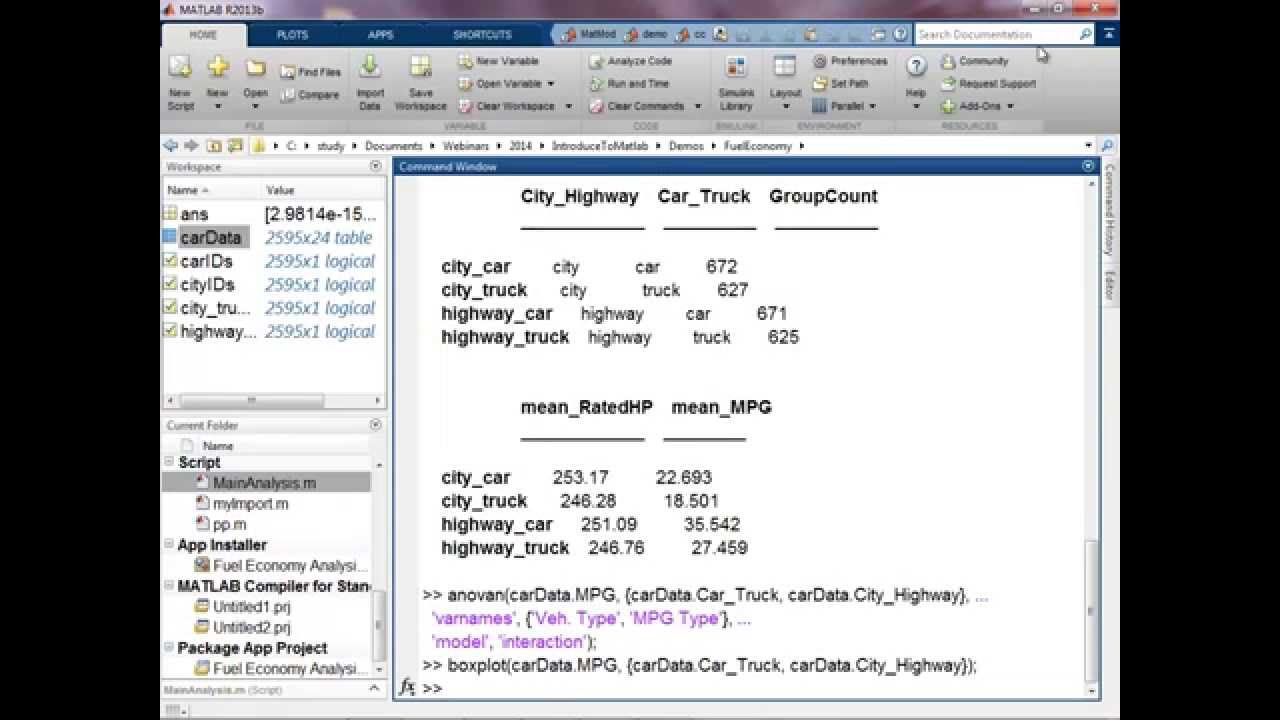Click the fx function browser icon
The width and height of the screenshot is (1280, 720).
(x=407, y=688)
